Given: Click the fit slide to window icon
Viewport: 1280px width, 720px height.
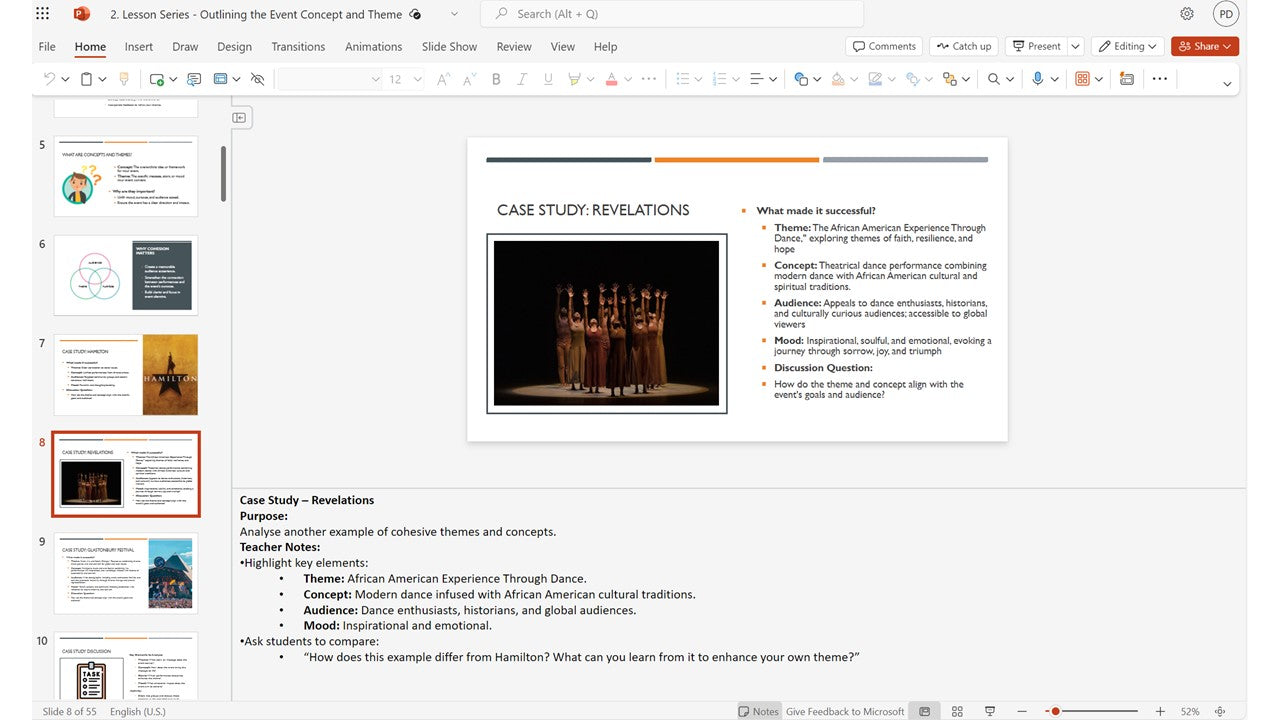Looking at the screenshot, I should pyautogui.click(x=1219, y=711).
